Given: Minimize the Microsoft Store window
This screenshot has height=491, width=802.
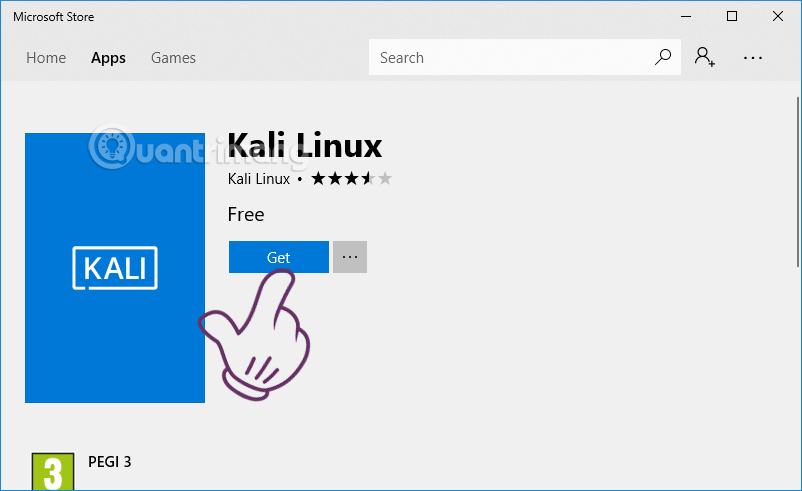Looking at the screenshot, I should point(686,16).
